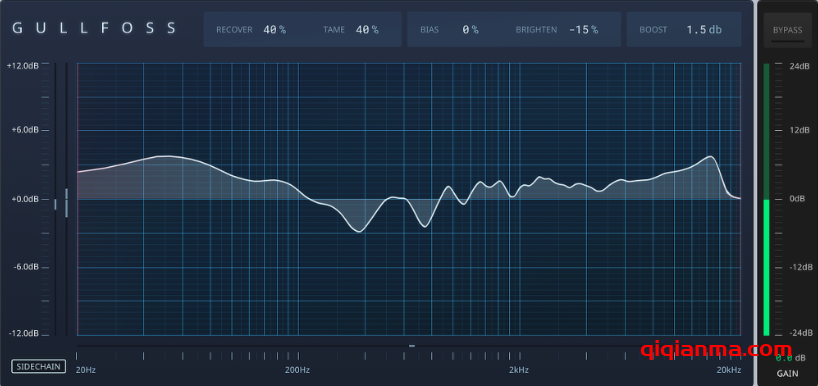Click the +12.0dB scale label
Screen dimensions: 818x386
[x=22, y=66]
